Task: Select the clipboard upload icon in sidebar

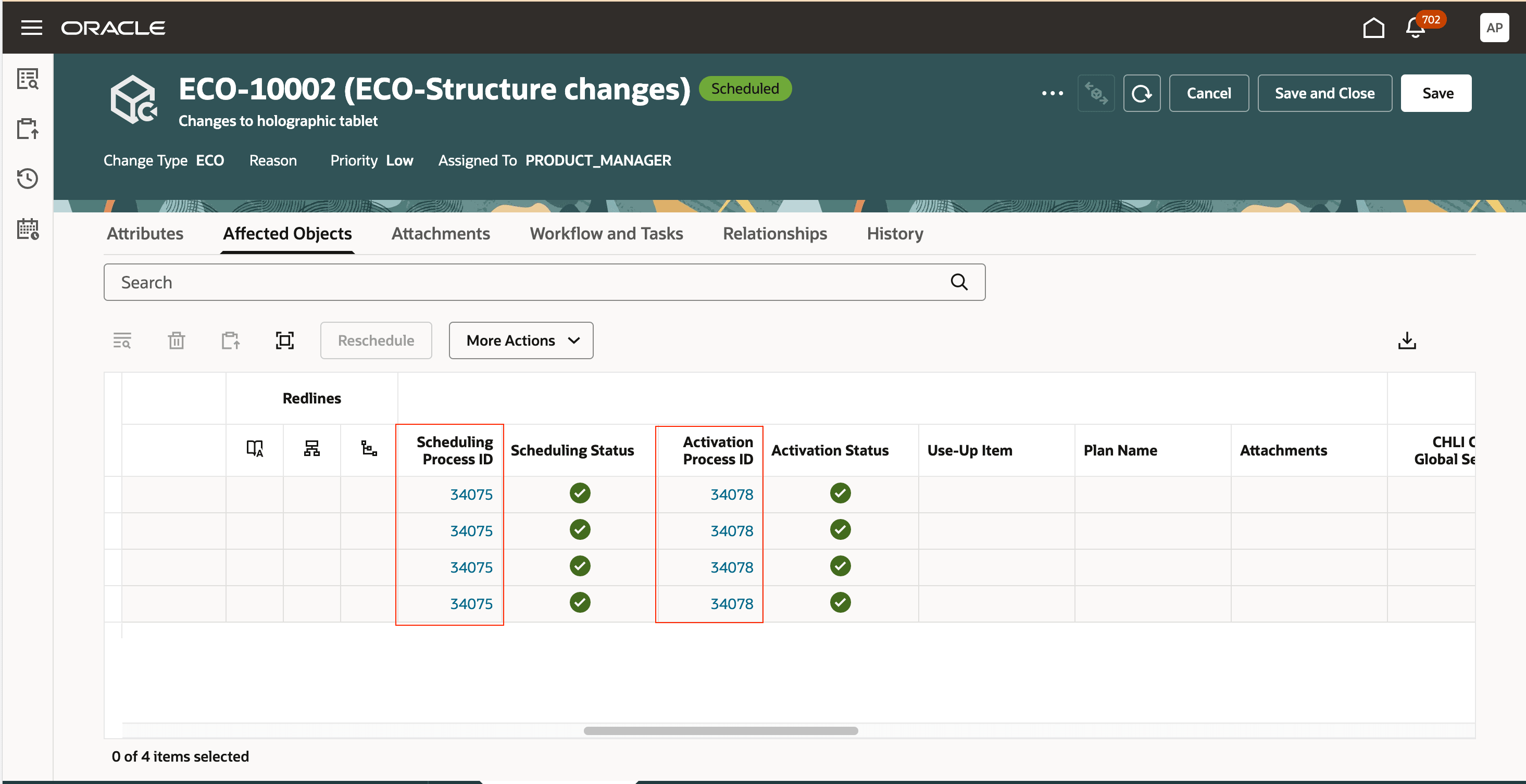Action: click(x=28, y=129)
